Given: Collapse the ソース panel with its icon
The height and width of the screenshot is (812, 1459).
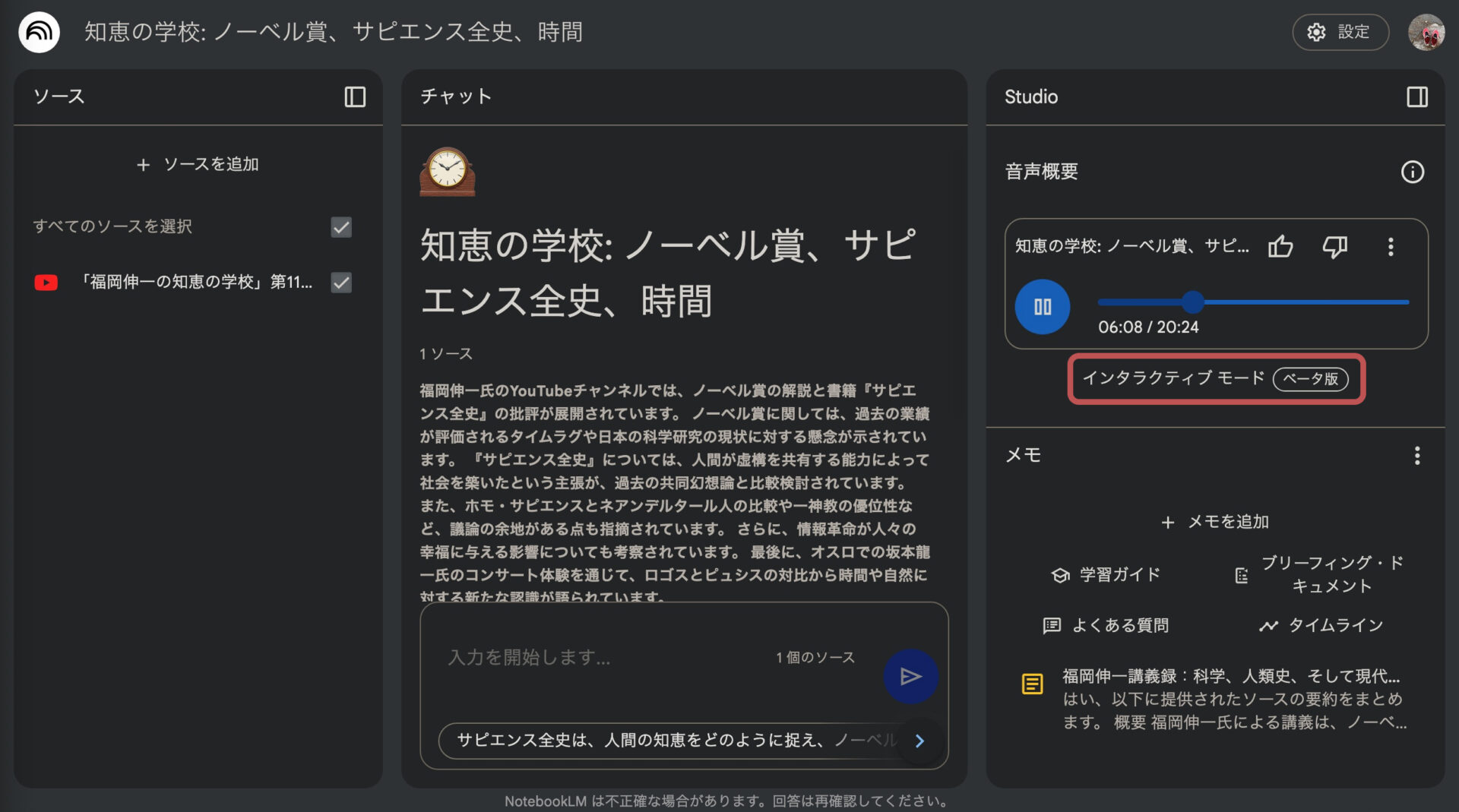Looking at the screenshot, I should [x=355, y=96].
